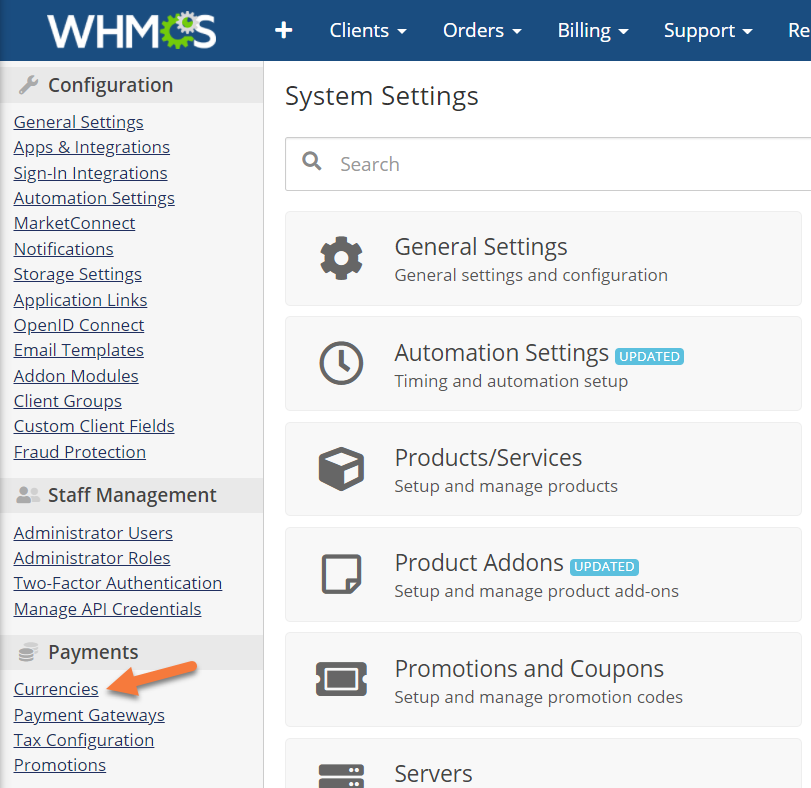
Task: Open the Clients dropdown menu
Action: click(x=368, y=30)
